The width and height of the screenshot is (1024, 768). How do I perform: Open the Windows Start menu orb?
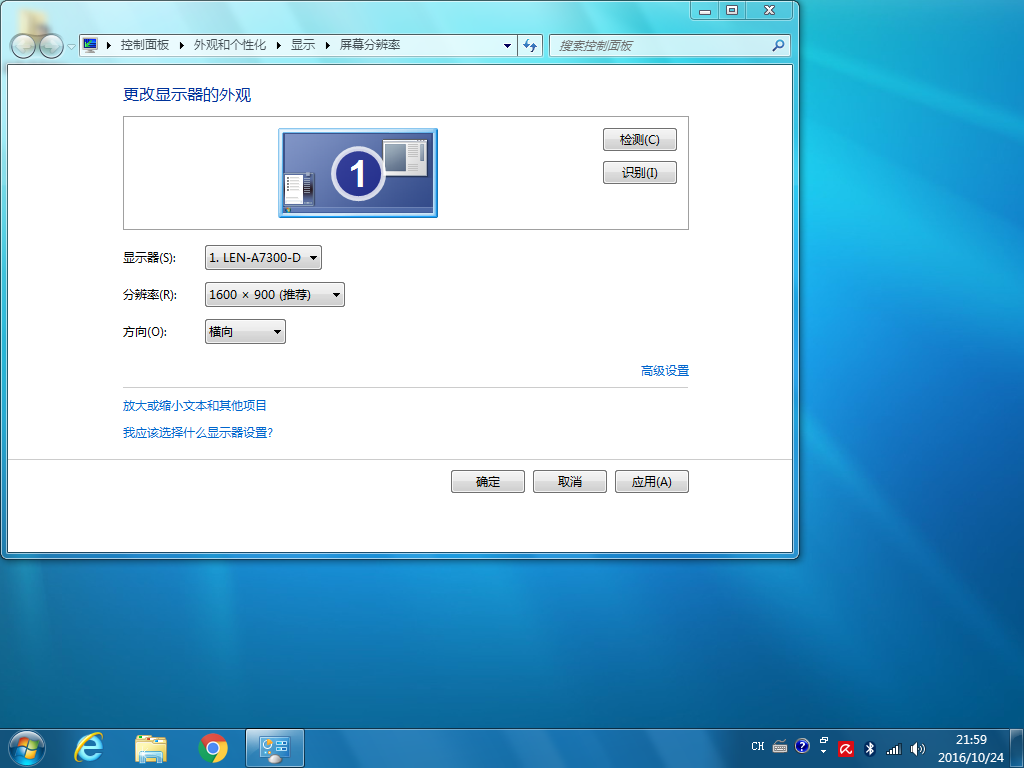pyautogui.click(x=27, y=748)
